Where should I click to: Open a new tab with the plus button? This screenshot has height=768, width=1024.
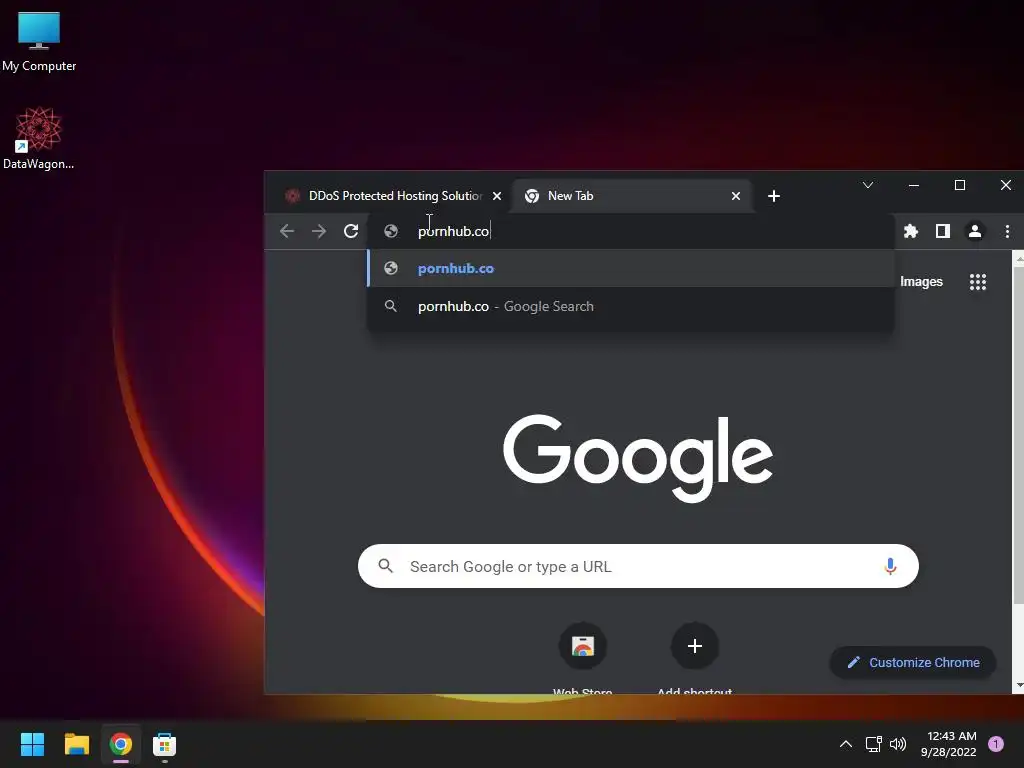[774, 196]
